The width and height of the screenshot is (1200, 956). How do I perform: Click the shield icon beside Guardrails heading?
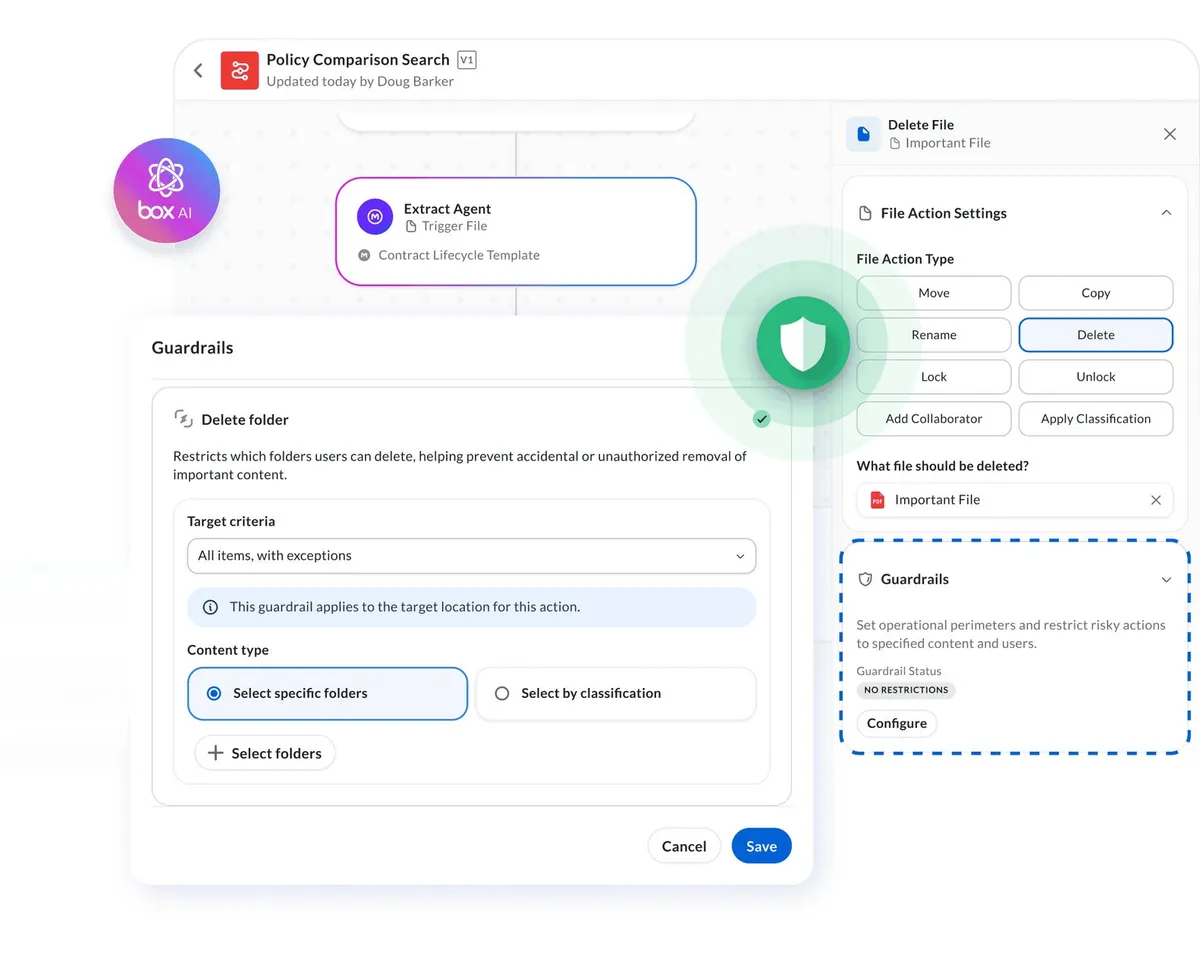coord(865,579)
